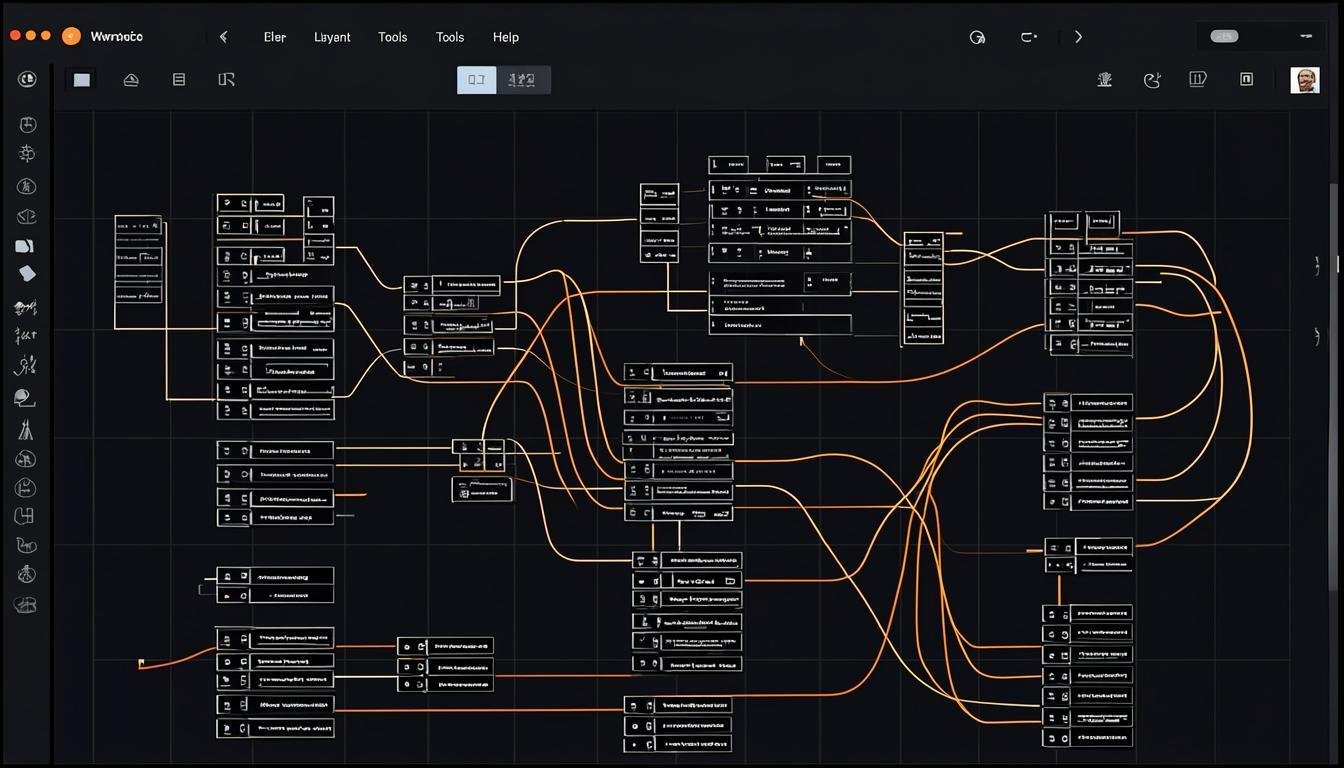
Task: Click the sun-shaped gear icon in the sidebar
Action: (27, 153)
